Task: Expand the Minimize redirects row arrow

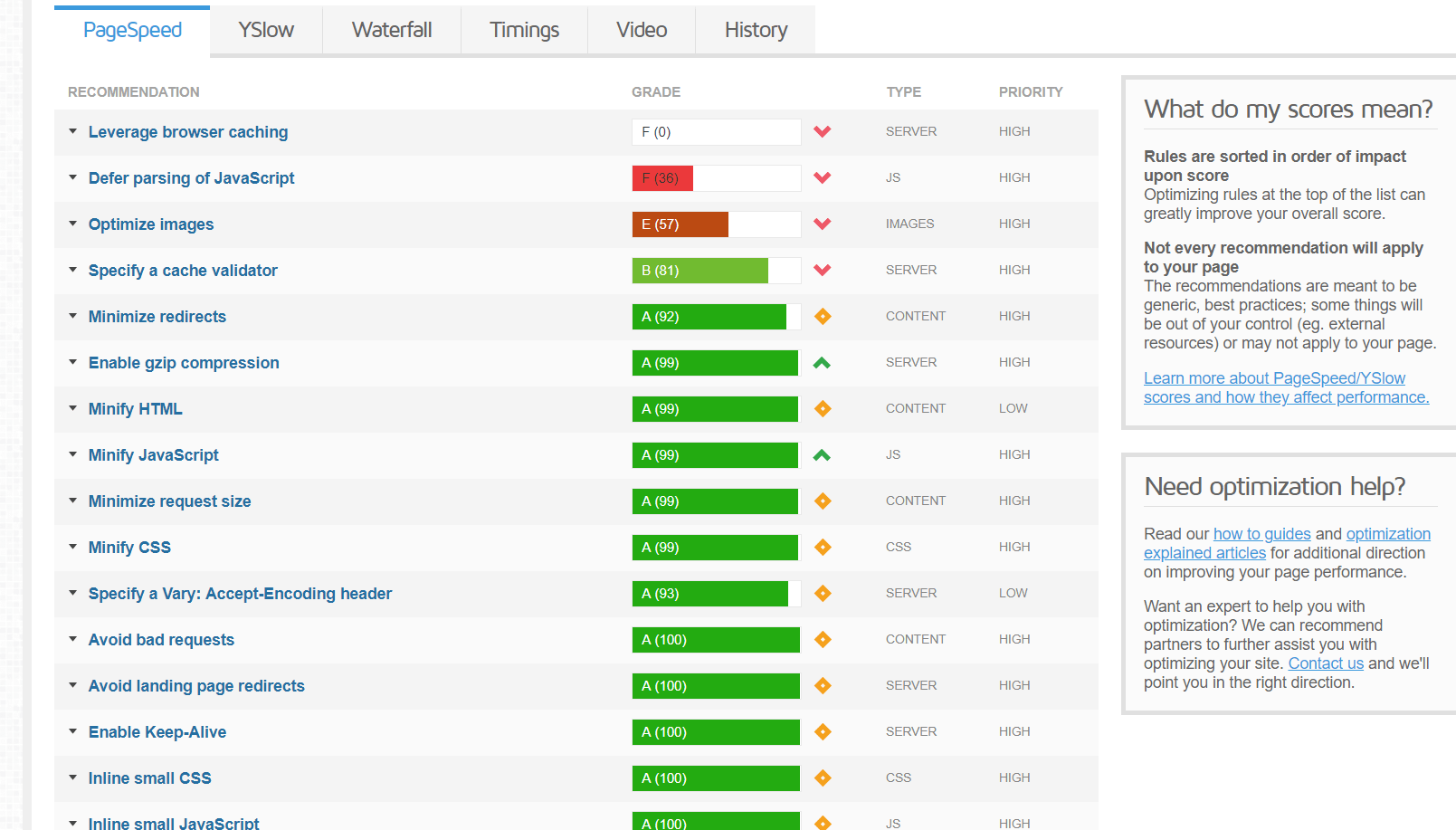Action: pyautogui.click(x=73, y=316)
